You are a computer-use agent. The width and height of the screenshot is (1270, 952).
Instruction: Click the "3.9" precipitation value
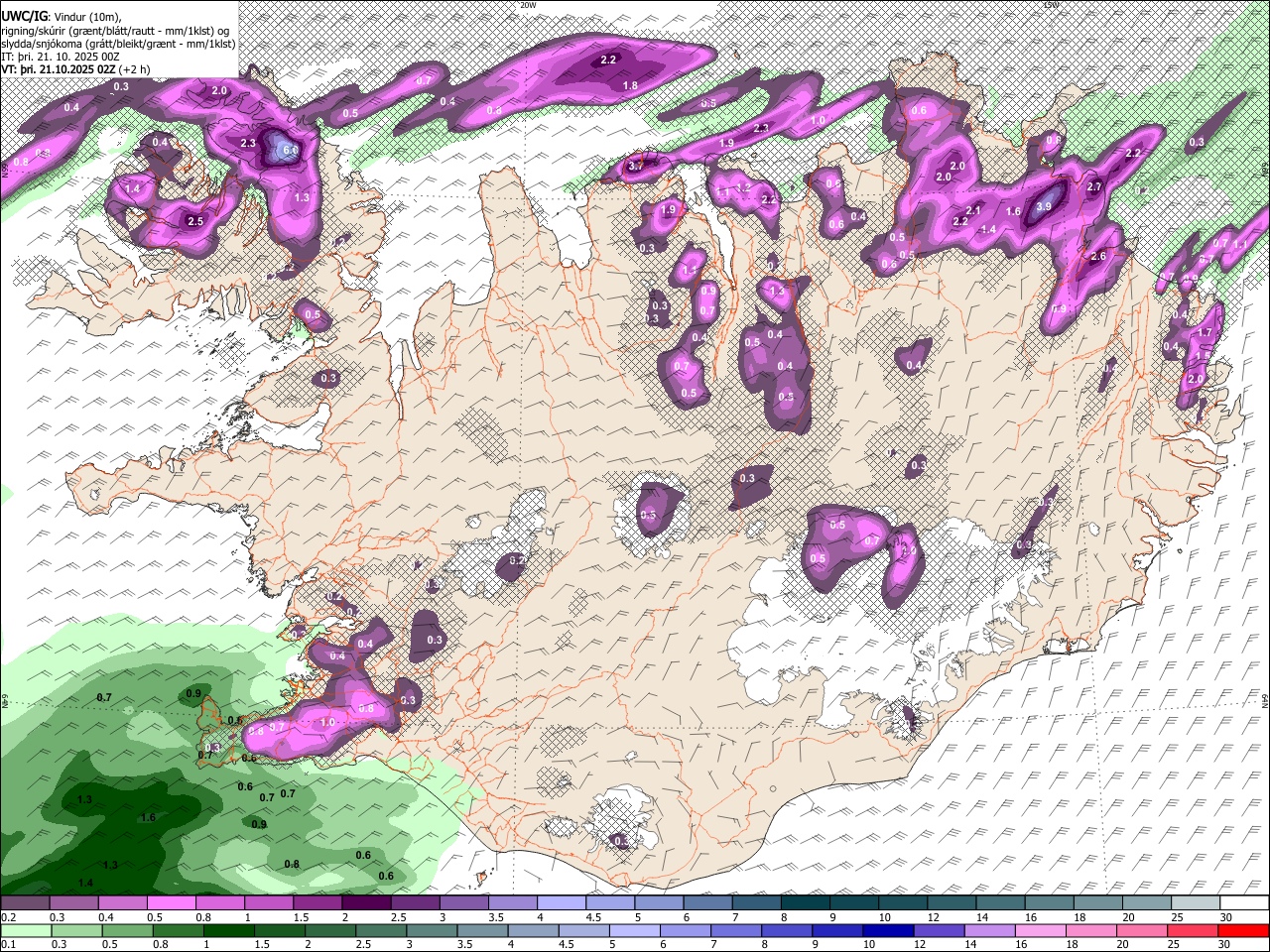coord(1043,207)
